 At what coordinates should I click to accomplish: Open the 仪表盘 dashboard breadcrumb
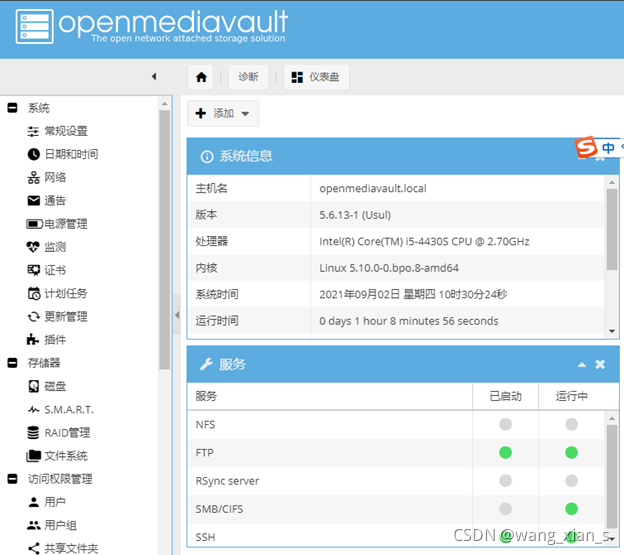point(316,77)
